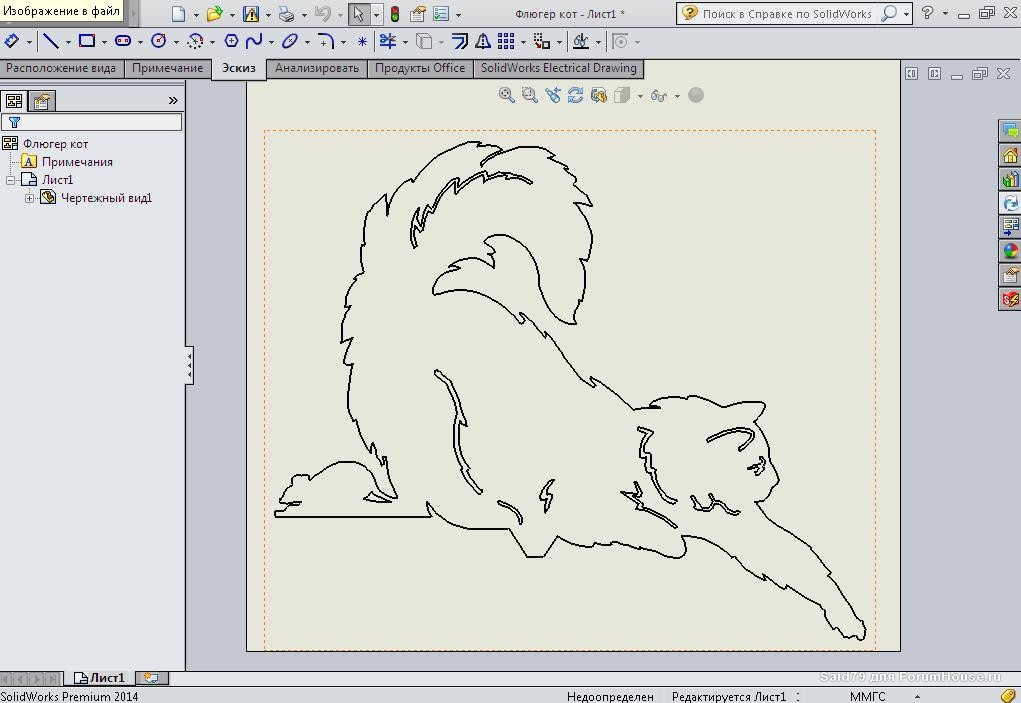Click the Rebuild traffic light icon

394,14
